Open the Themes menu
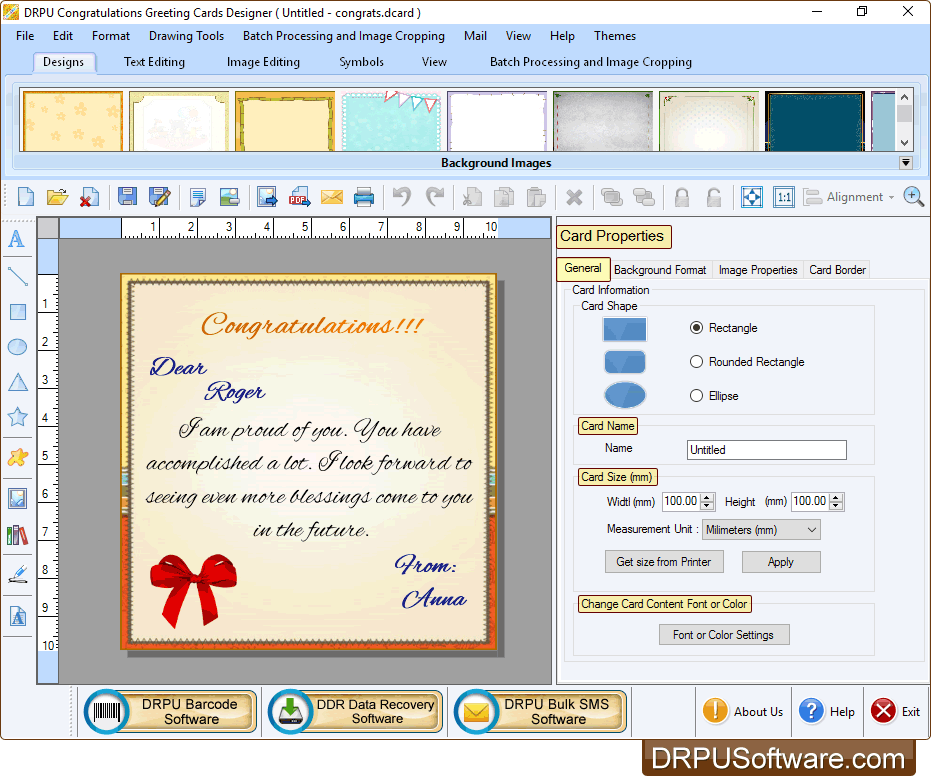The width and height of the screenshot is (931, 776). [615, 36]
